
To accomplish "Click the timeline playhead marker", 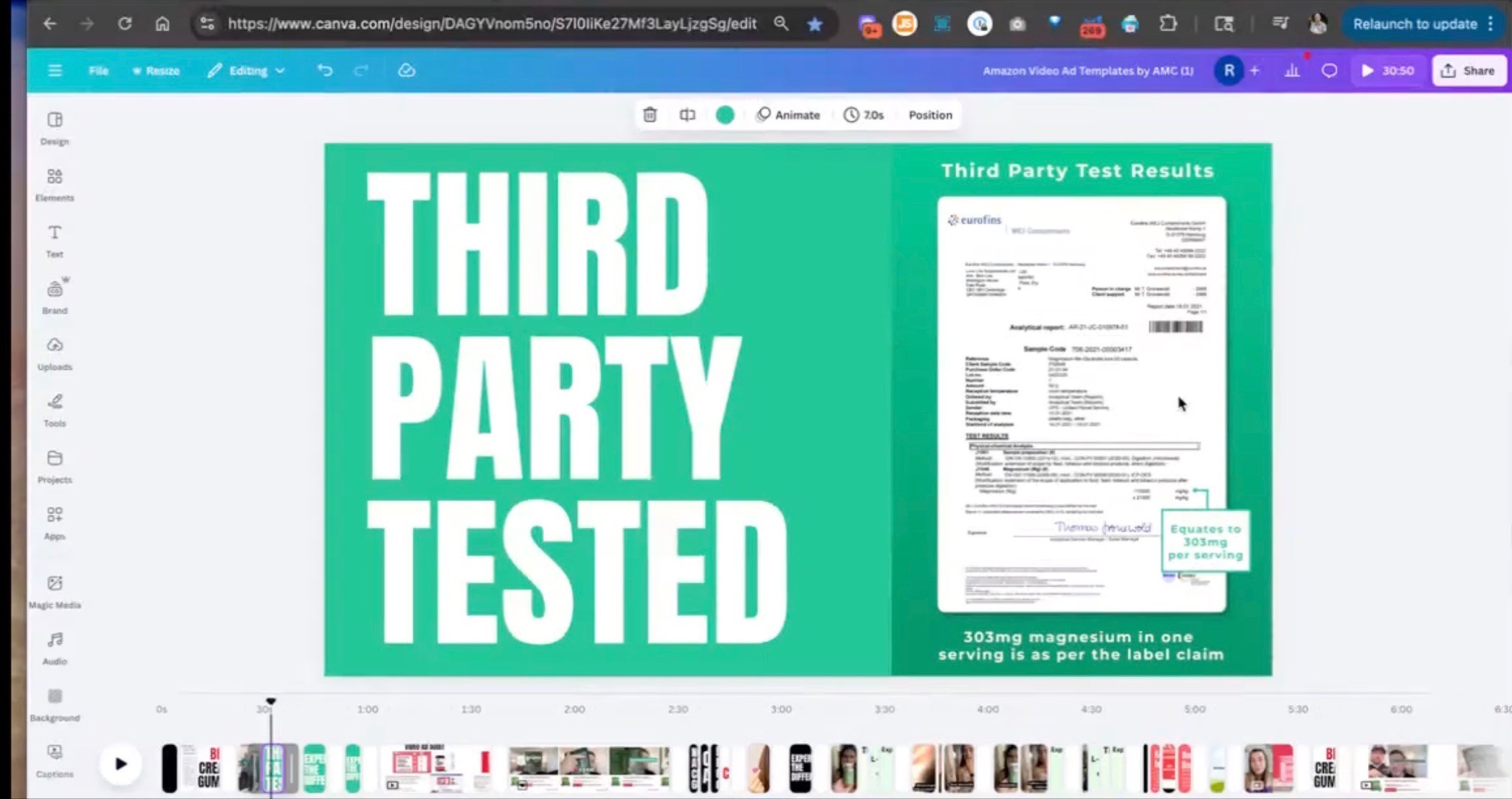I will [271, 701].
